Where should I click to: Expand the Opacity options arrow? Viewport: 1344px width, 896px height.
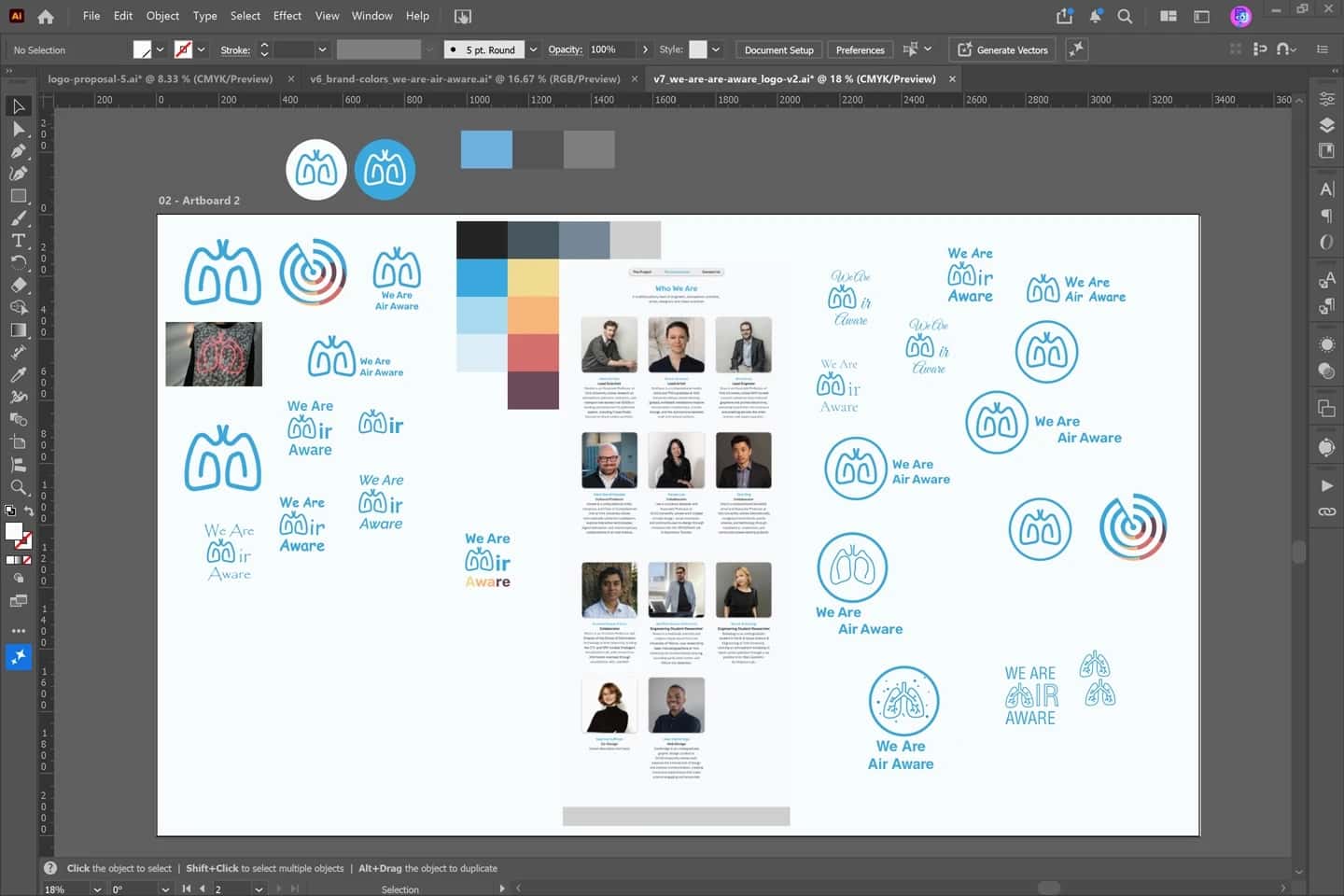tap(644, 49)
